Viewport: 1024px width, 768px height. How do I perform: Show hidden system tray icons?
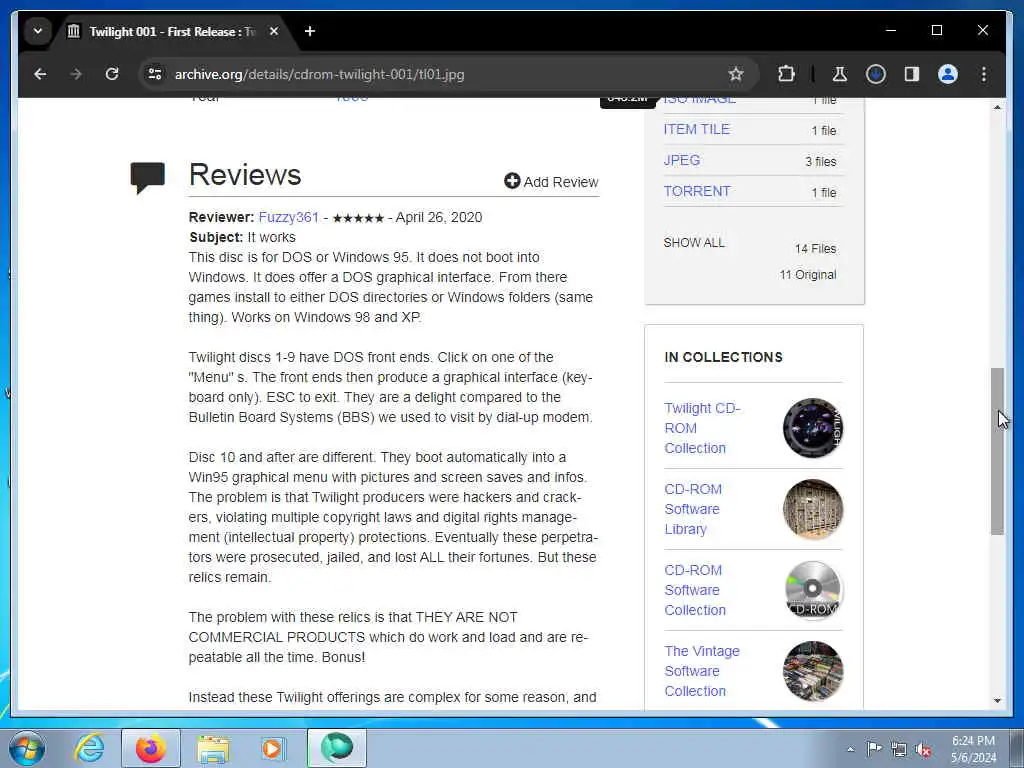point(850,749)
